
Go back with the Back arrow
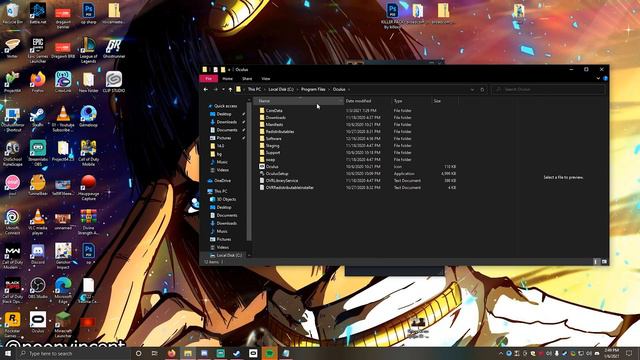tap(206, 89)
